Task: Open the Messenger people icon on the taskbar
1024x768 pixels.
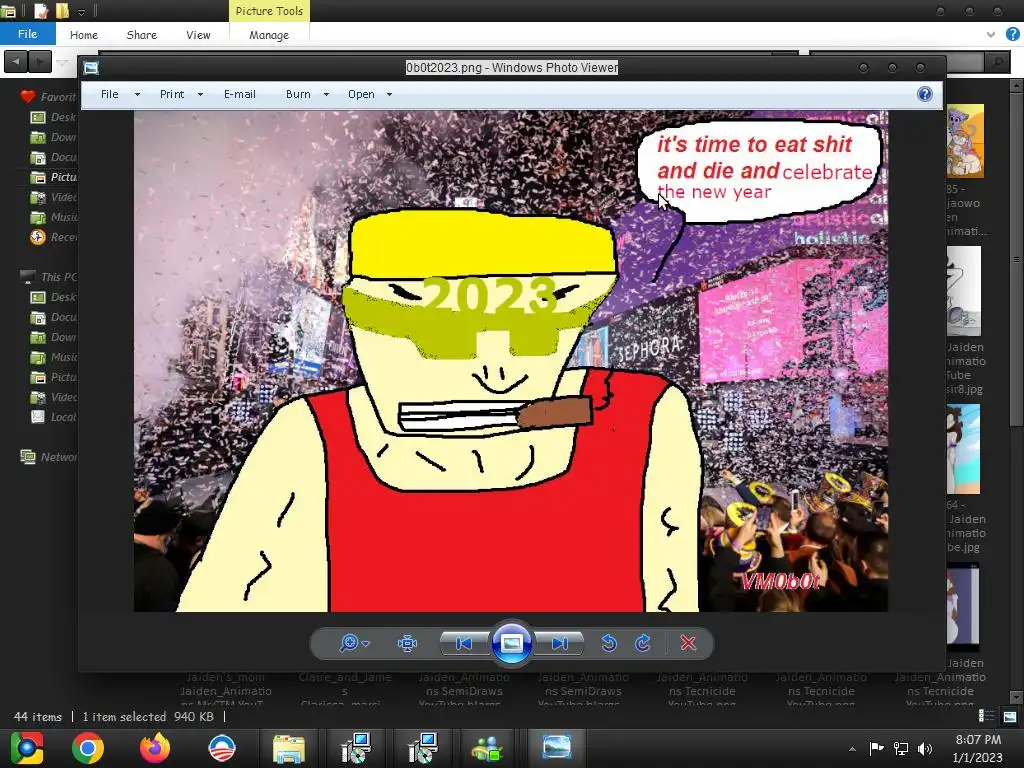Action: [488, 748]
